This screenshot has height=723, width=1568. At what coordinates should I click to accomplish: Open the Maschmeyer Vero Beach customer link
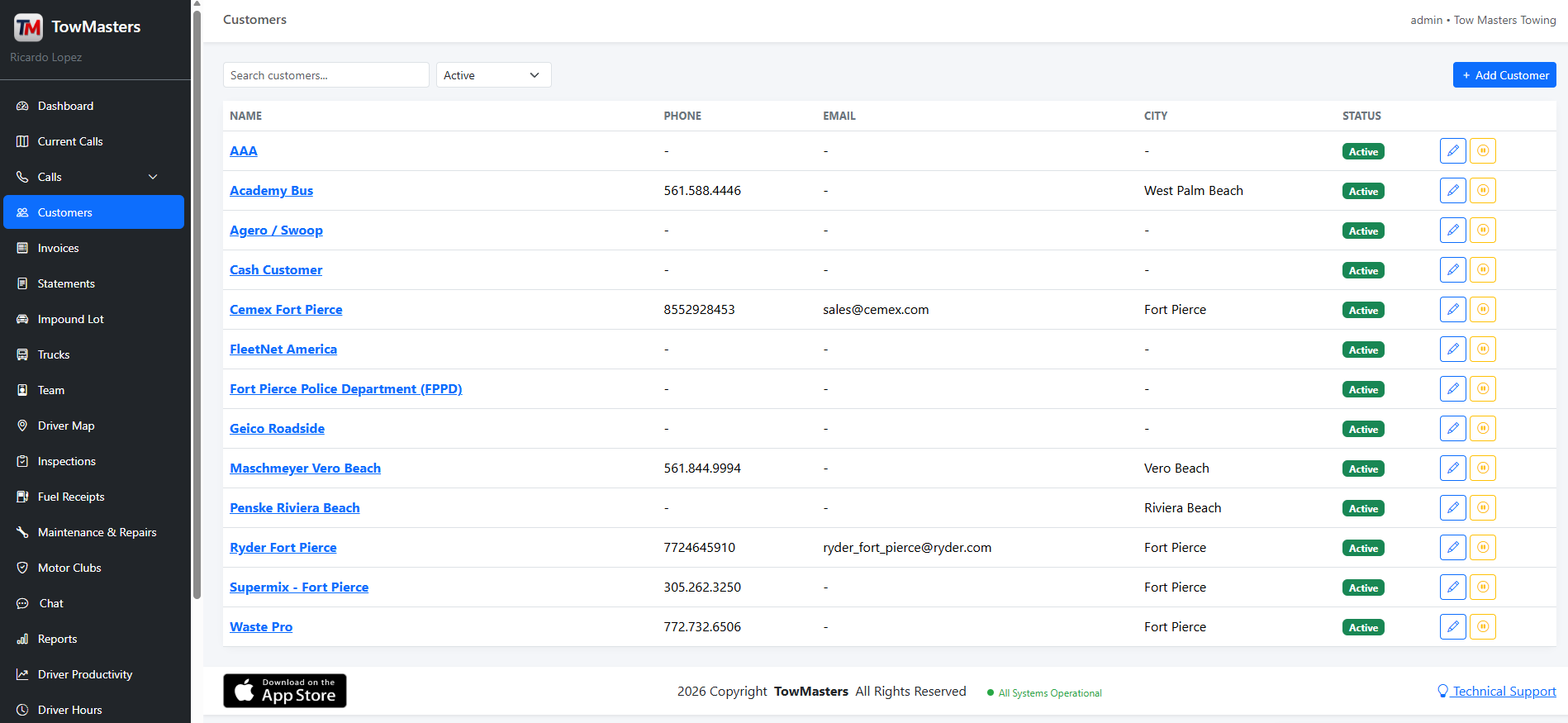(305, 469)
